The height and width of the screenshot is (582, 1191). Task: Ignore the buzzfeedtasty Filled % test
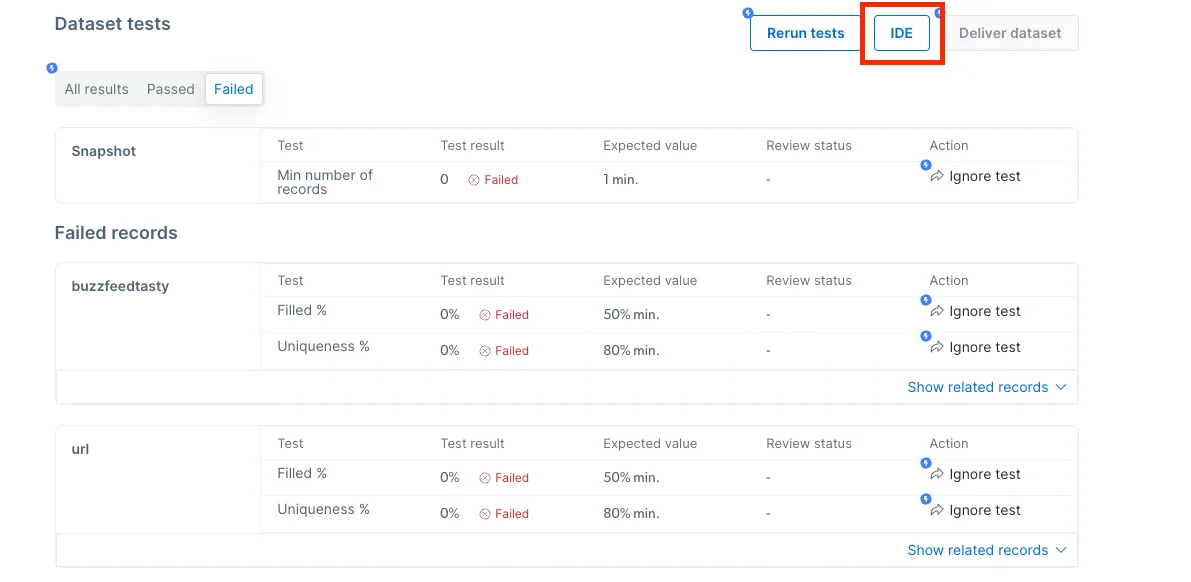[x=975, y=312]
